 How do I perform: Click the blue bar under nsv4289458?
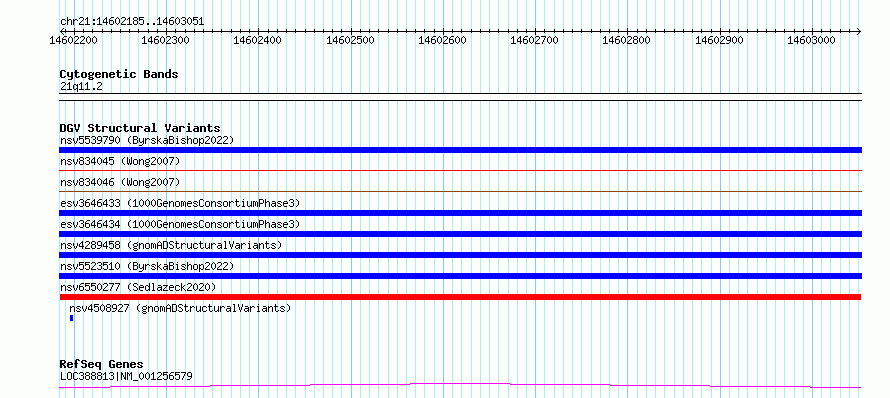click(460, 255)
